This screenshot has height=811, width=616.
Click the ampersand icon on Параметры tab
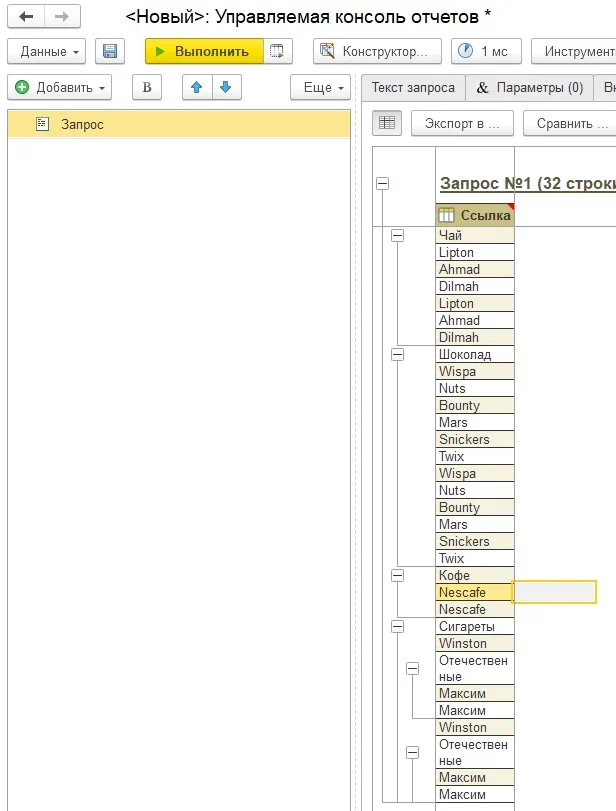[482, 88]
